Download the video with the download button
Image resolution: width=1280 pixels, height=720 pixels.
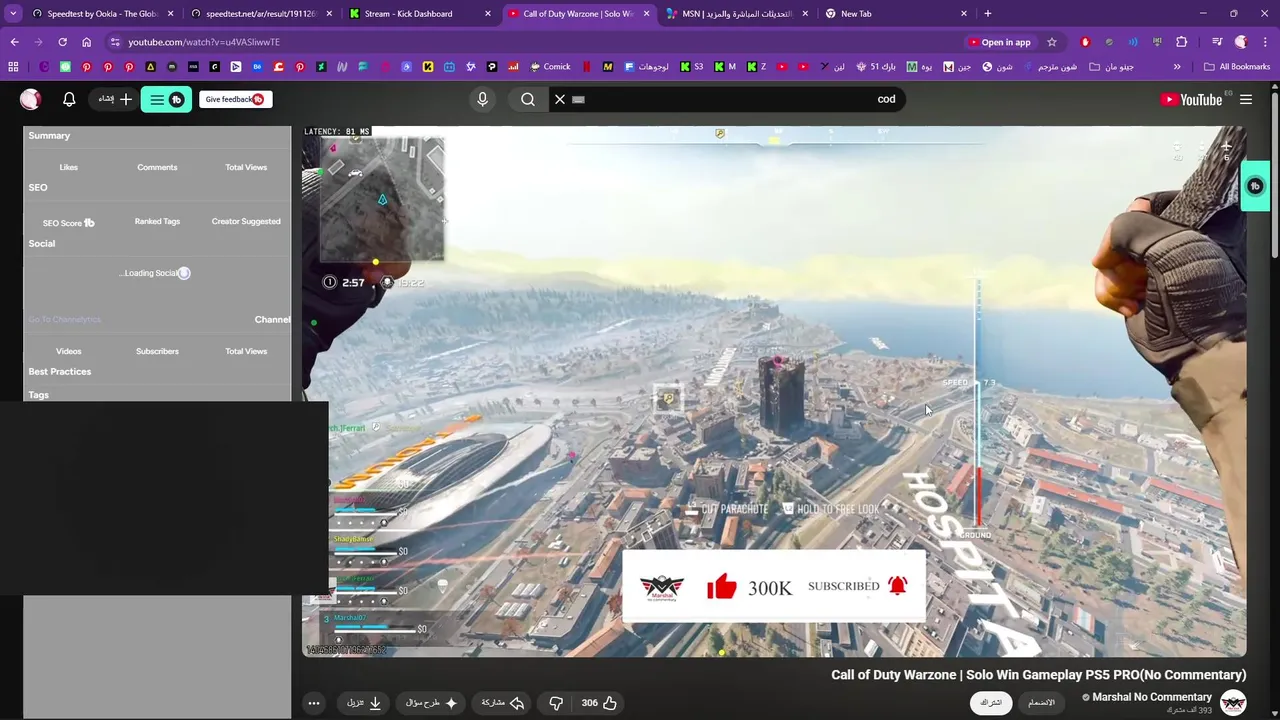coord(364,703)
